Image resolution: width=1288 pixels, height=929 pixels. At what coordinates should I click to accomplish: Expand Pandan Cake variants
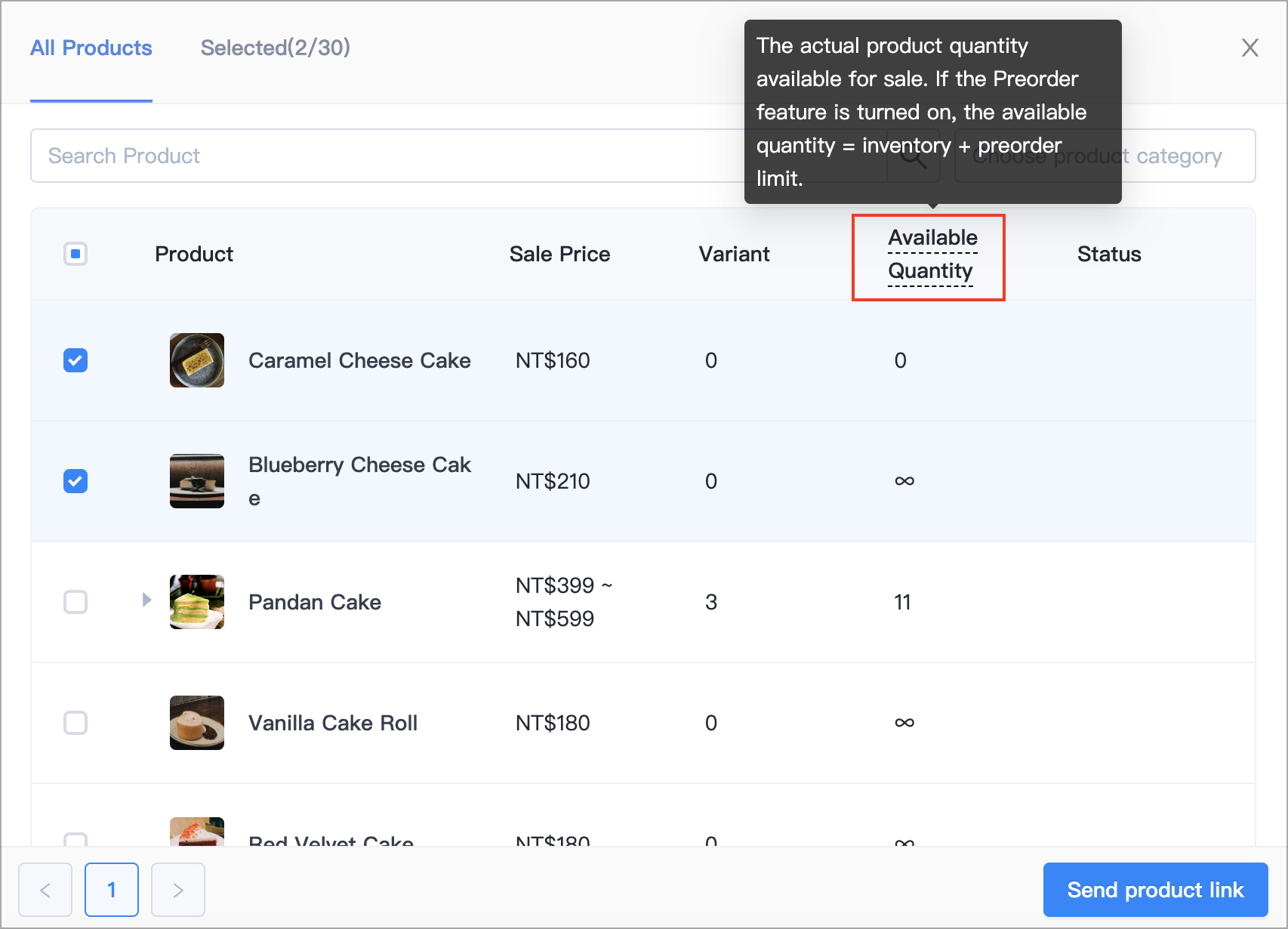(x=146, y=600)
